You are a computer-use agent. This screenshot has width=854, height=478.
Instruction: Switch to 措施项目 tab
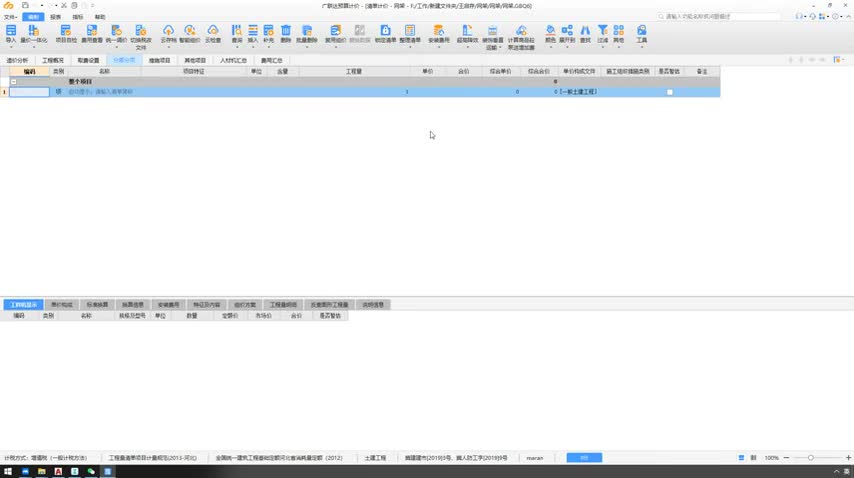click(160, 60)
